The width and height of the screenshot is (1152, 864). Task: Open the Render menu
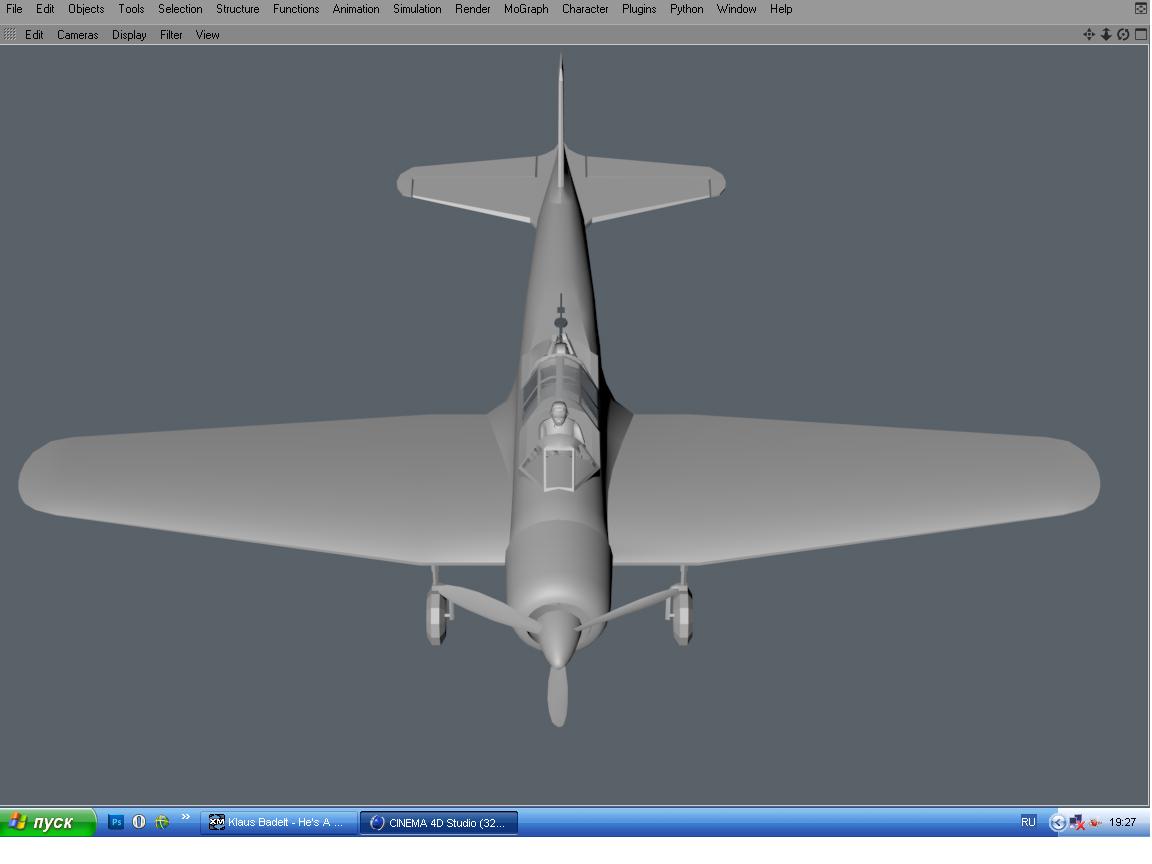[x=472, y=9]
